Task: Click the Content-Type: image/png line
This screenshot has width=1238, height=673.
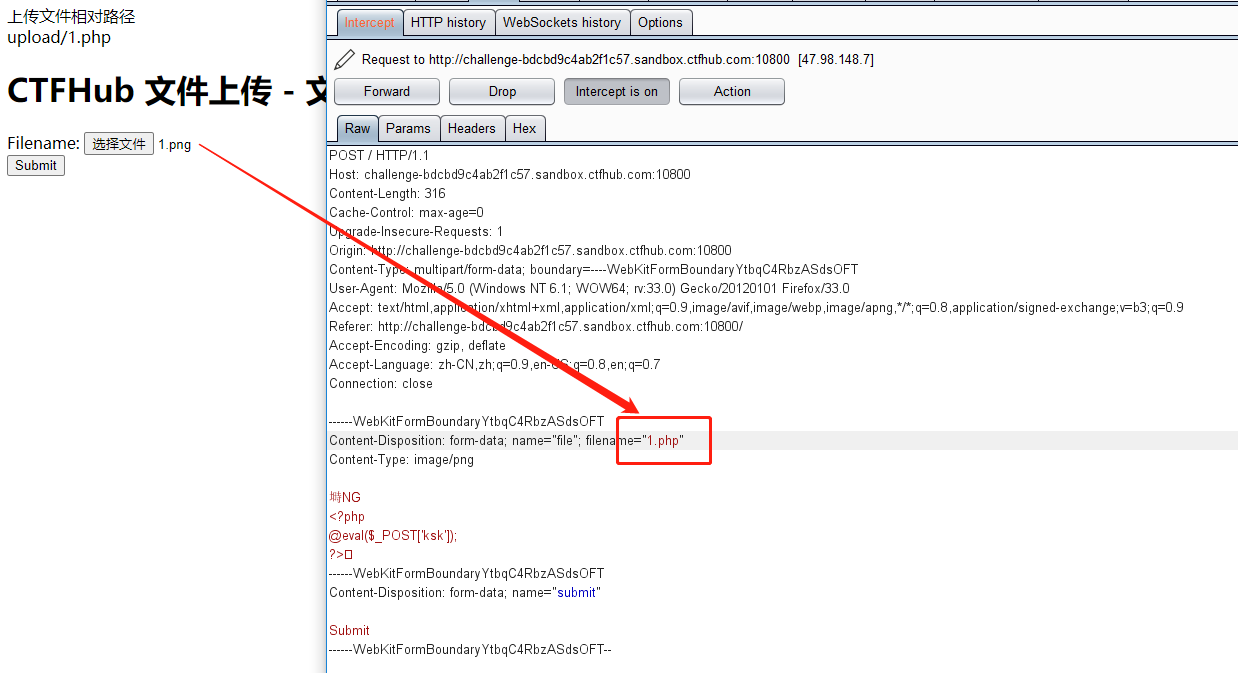Action: (x=401, y=459)
